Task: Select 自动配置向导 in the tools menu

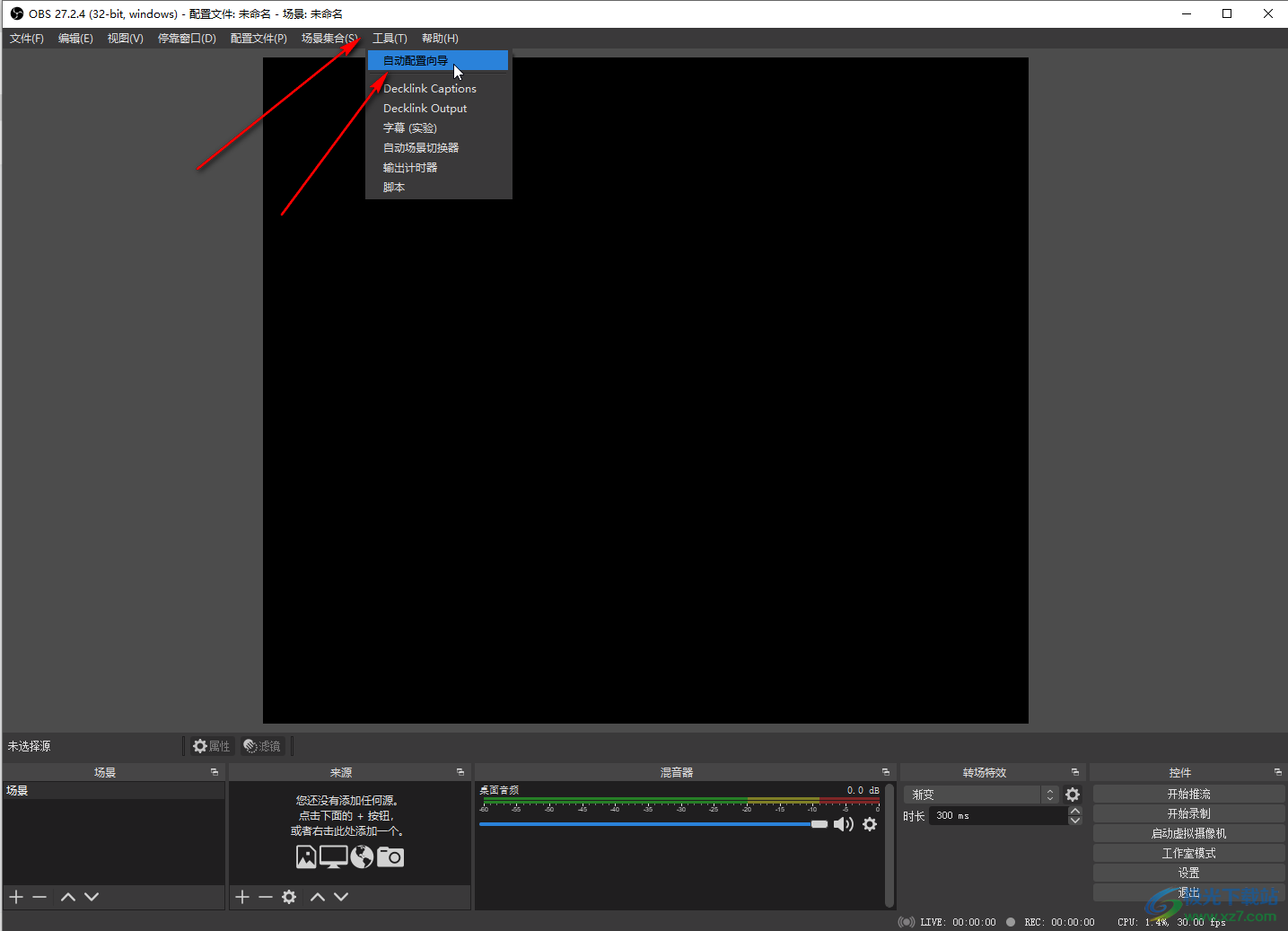Action: point(416,61)
